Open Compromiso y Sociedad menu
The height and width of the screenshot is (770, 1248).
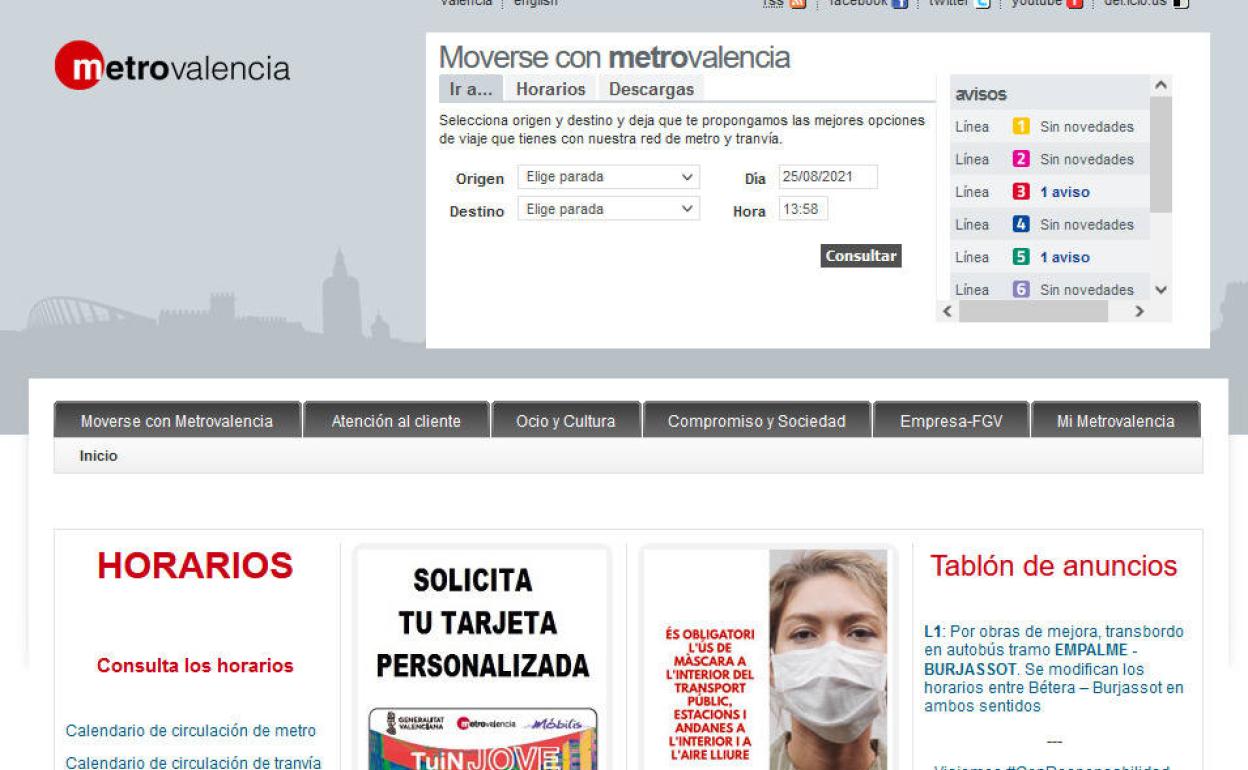[x=757, y=421]
